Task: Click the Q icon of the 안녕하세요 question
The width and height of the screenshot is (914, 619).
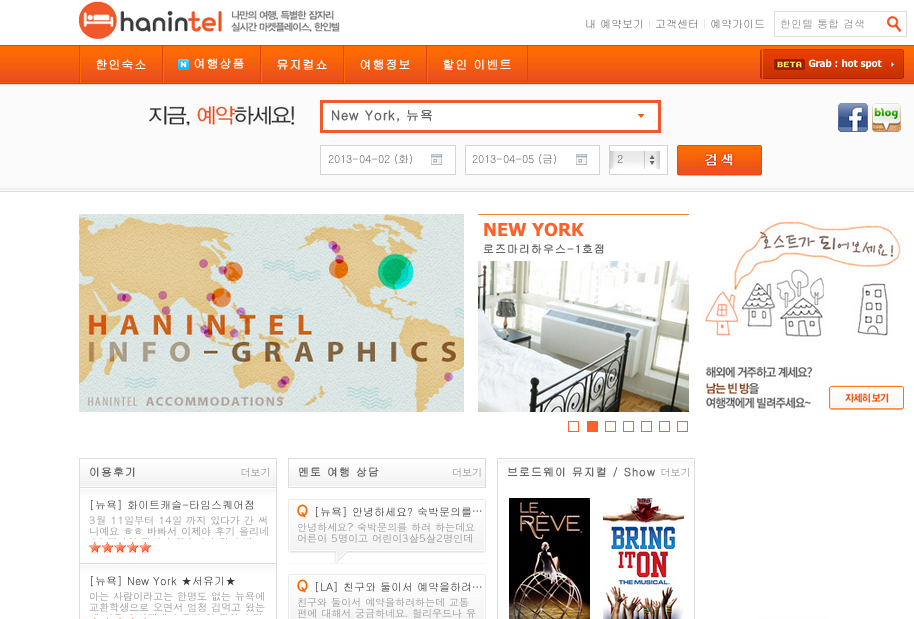Action: (x=303, y=511)
